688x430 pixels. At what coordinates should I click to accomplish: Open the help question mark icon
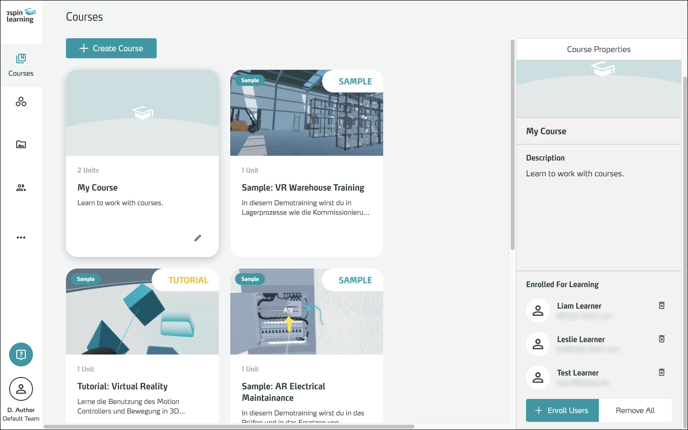(x=21, y=354)
